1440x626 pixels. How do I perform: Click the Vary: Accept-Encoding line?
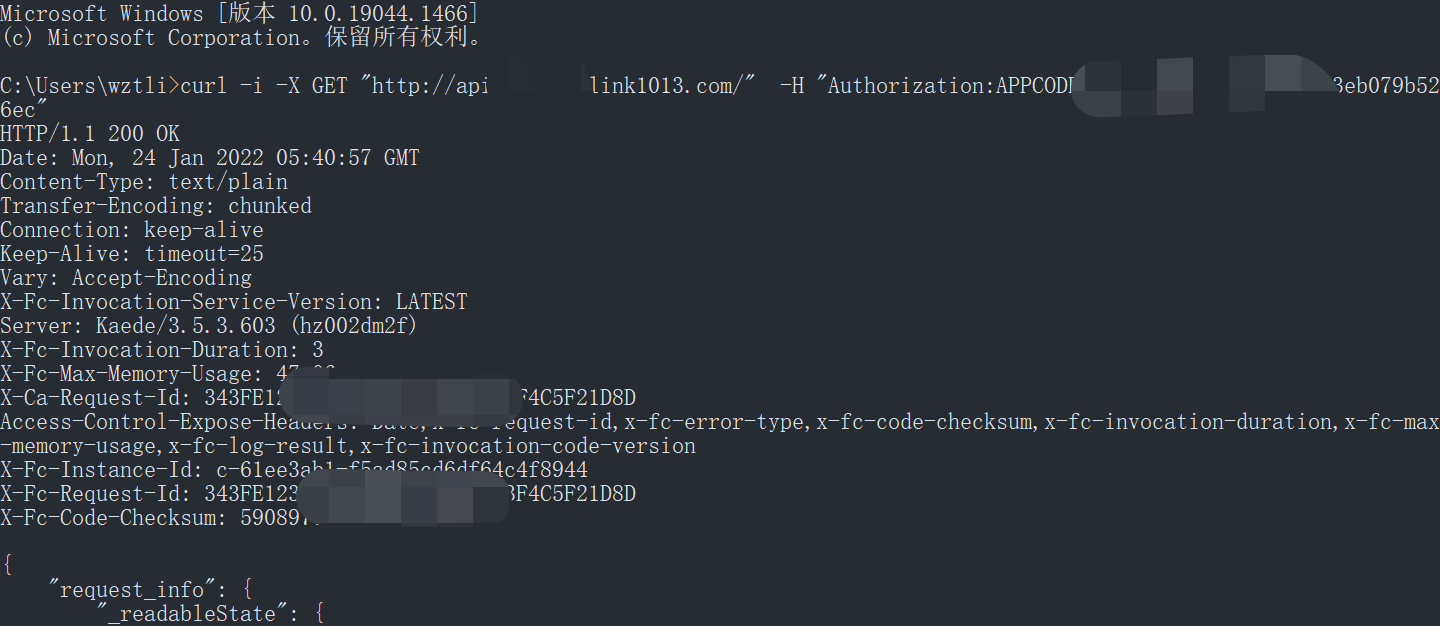coord(126,278)
